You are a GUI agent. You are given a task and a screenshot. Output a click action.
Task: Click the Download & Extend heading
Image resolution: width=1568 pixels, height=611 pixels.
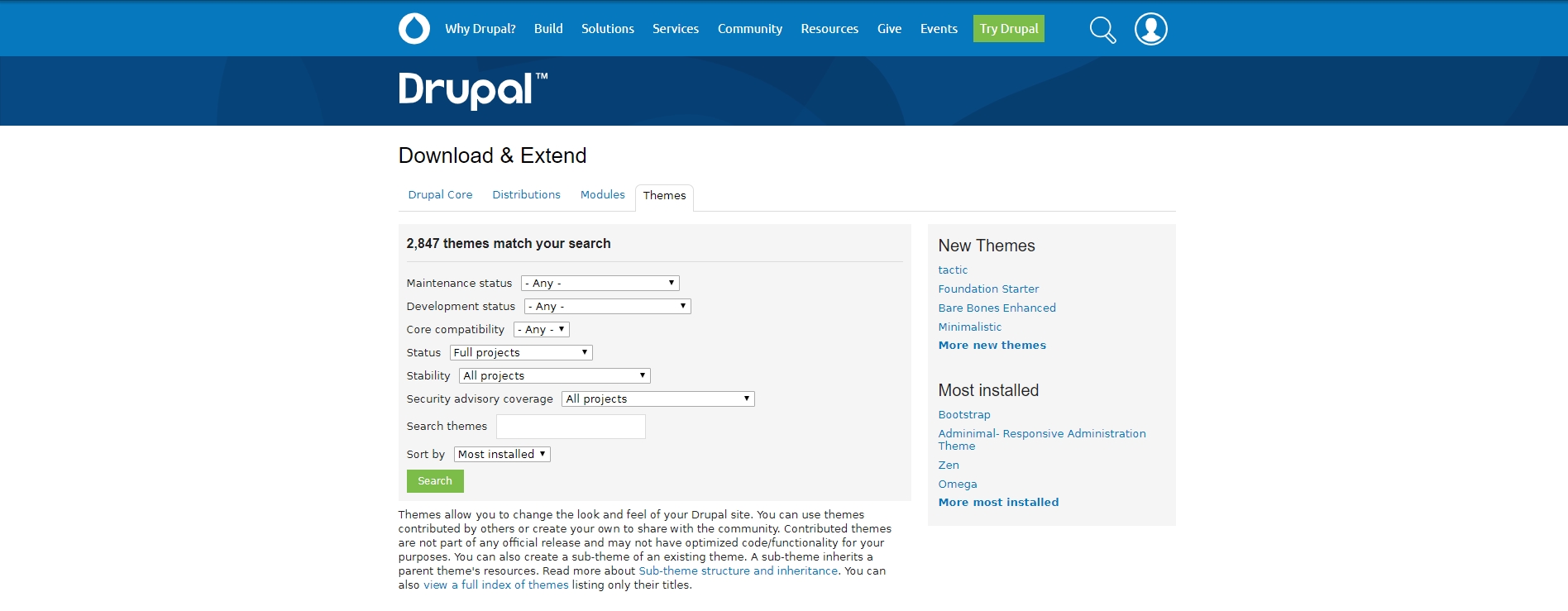point(492,155)
